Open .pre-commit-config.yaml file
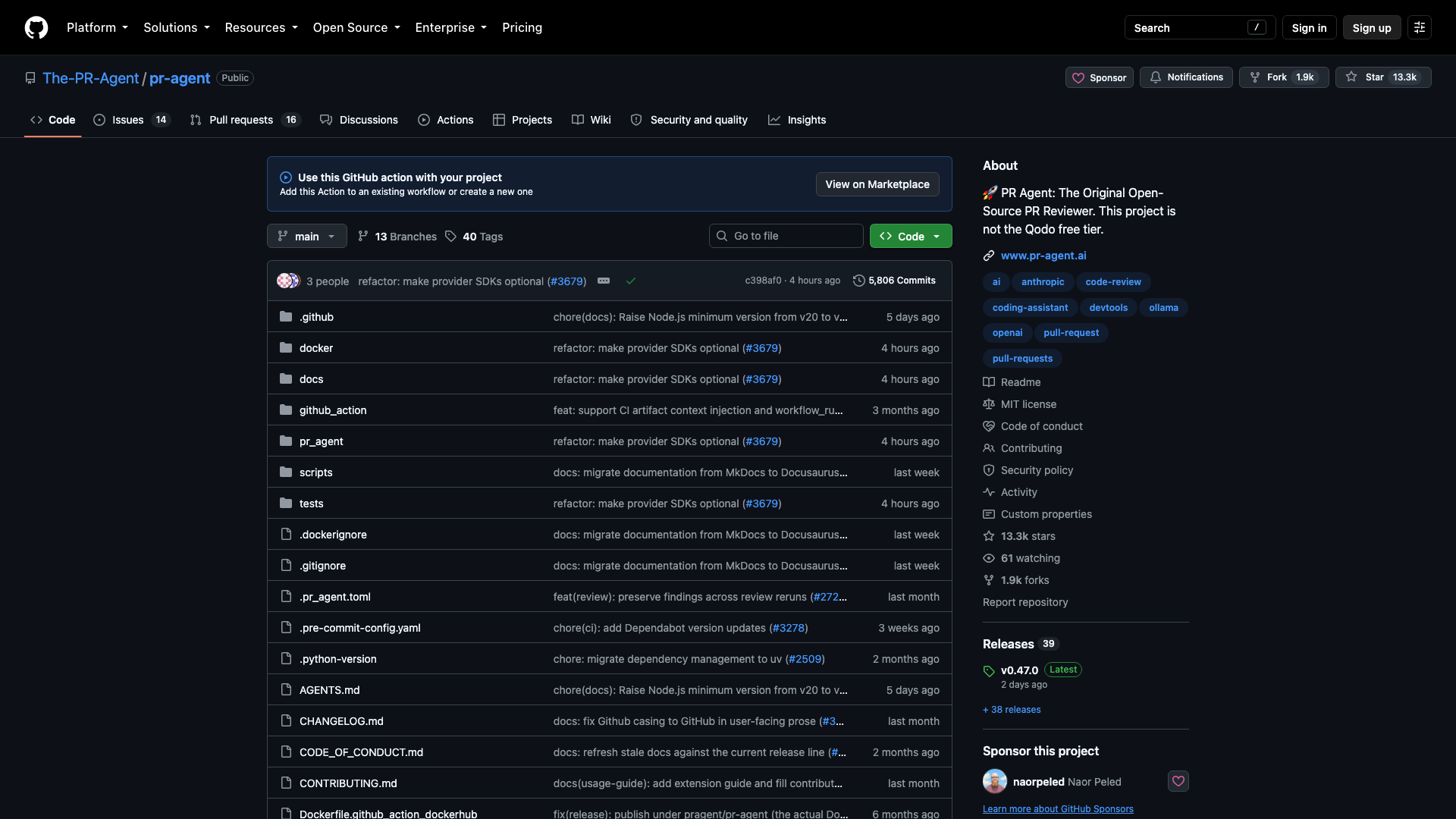Viewport: 1456px width, 819px height. [359, 628]
